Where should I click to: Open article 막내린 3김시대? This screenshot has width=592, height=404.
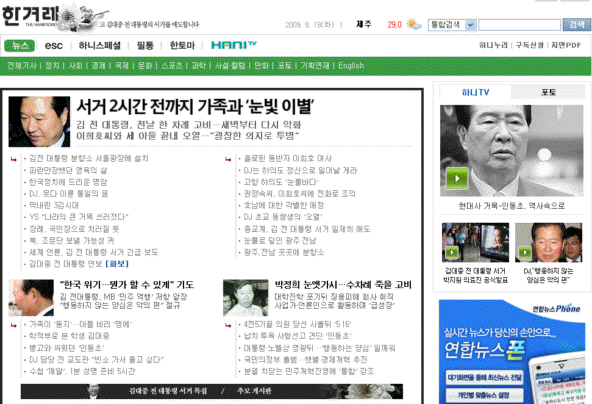tap(54, 205)
